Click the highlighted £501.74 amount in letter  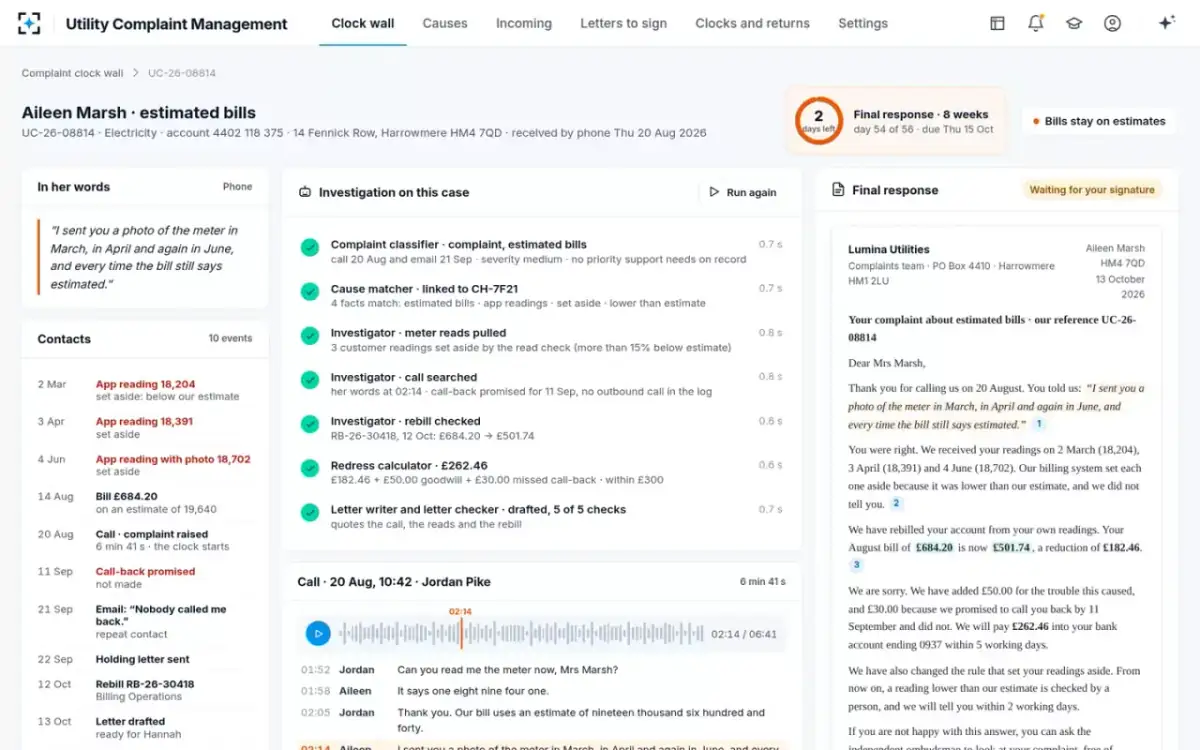[x=1010, y=548]
